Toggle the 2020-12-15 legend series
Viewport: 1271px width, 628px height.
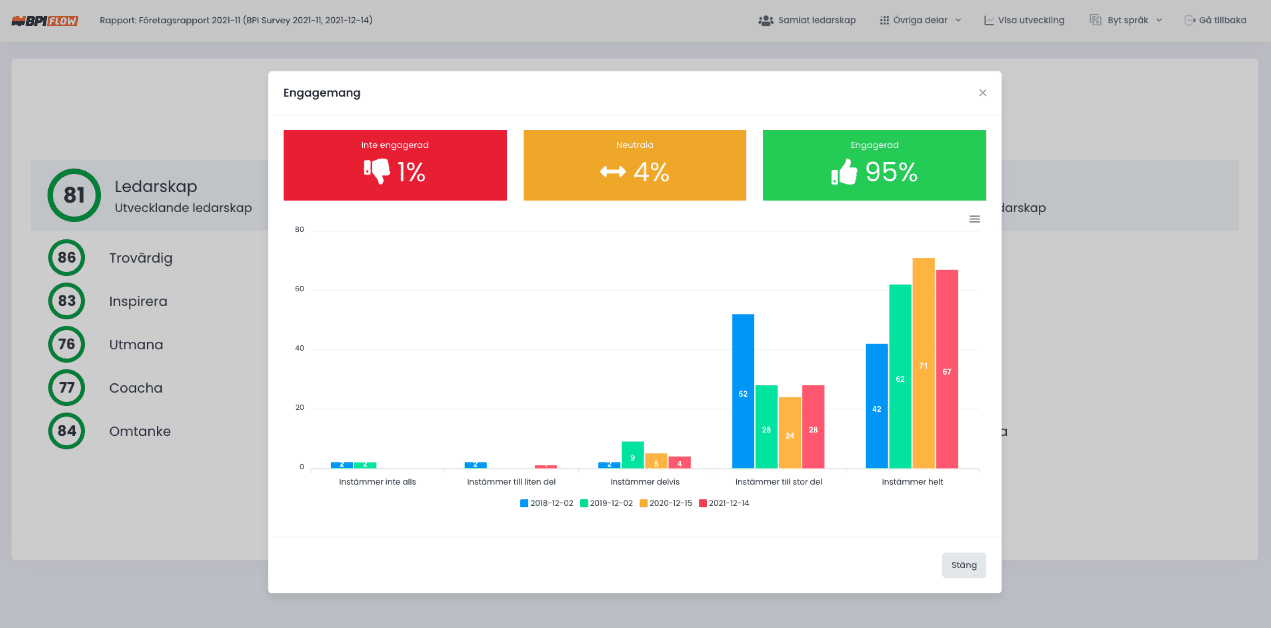pos(666,503)
